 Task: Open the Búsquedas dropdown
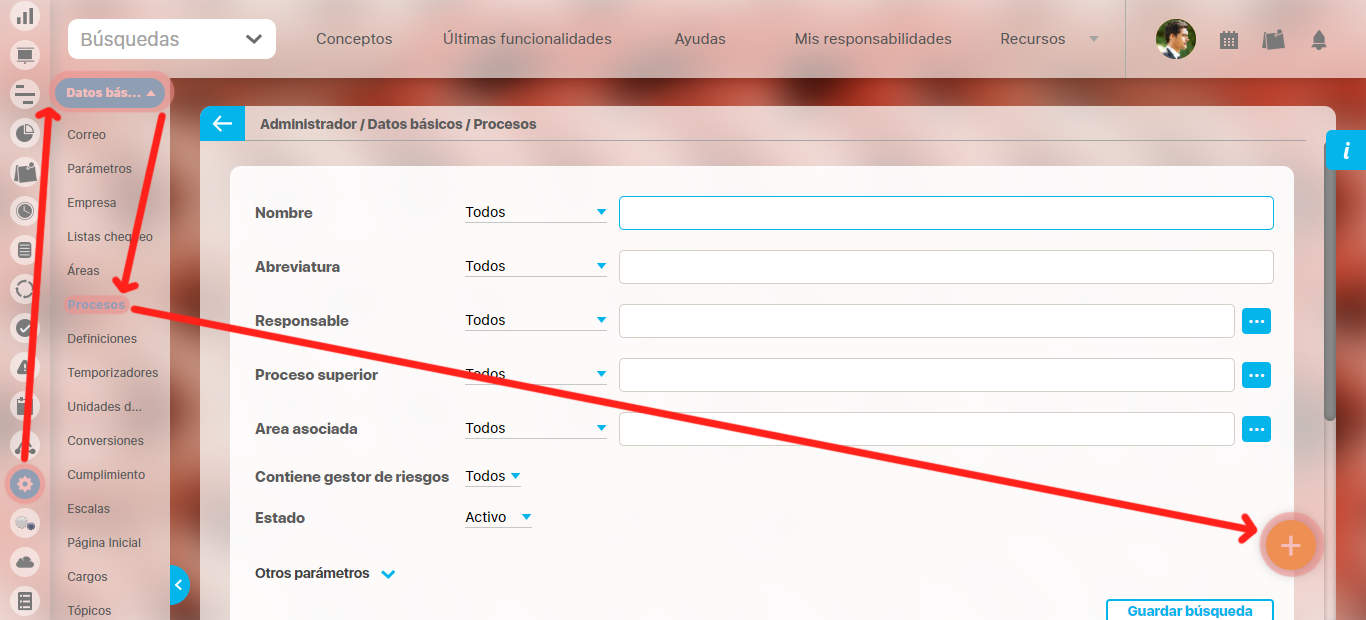click(172, 40)
